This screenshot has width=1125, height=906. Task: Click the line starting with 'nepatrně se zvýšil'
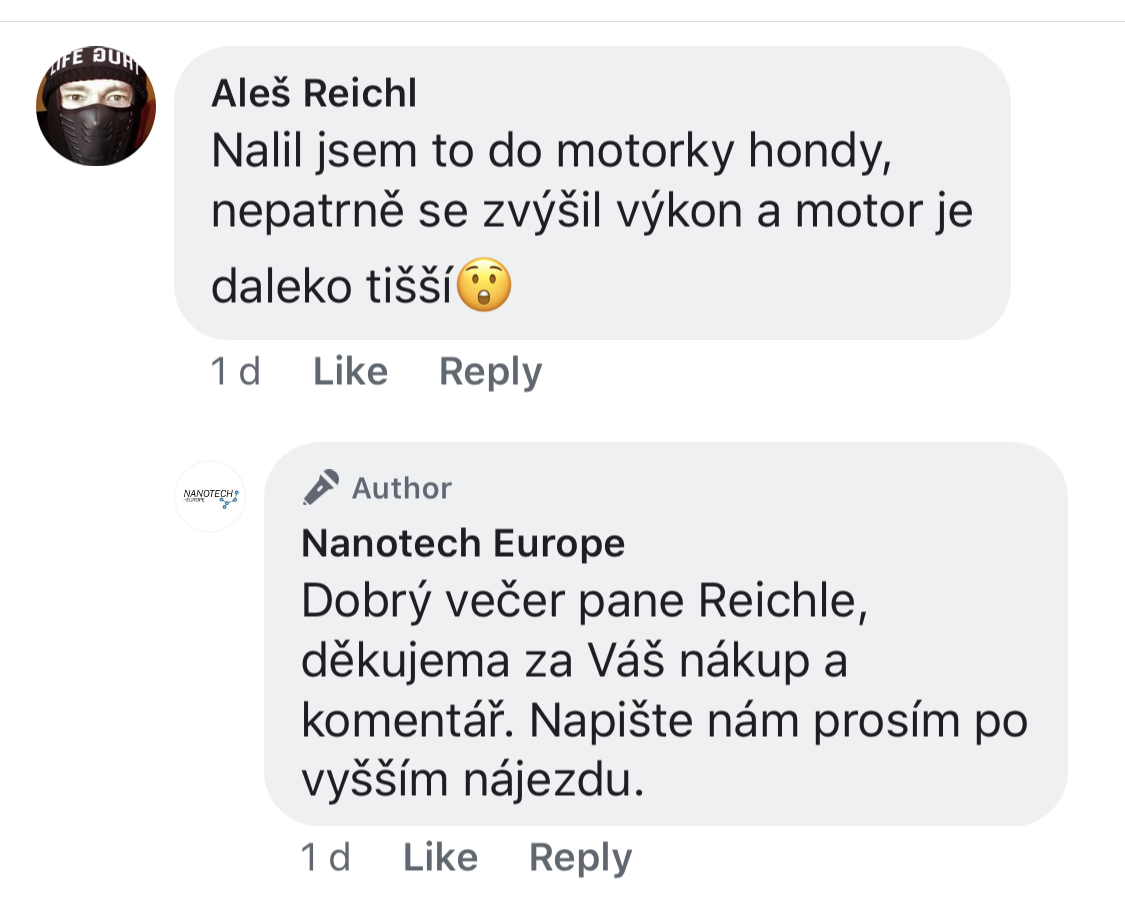click(x=592, y=215)
